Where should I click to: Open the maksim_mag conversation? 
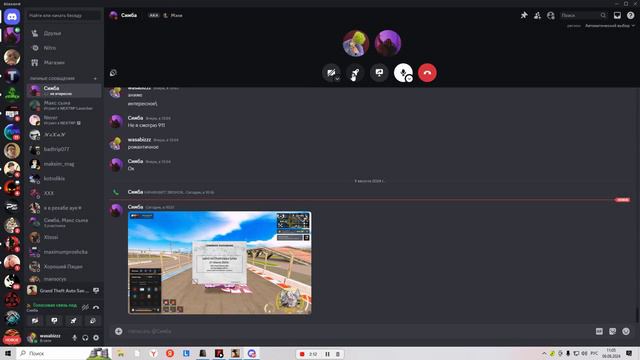click(x=64, y=164)
